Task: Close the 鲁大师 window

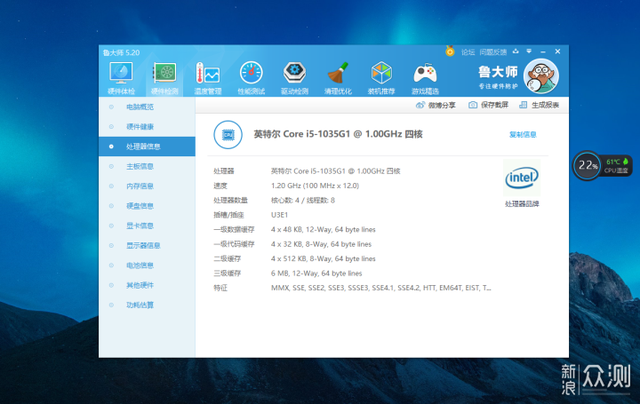Action: pyautogui.click(x=558, y=51)
